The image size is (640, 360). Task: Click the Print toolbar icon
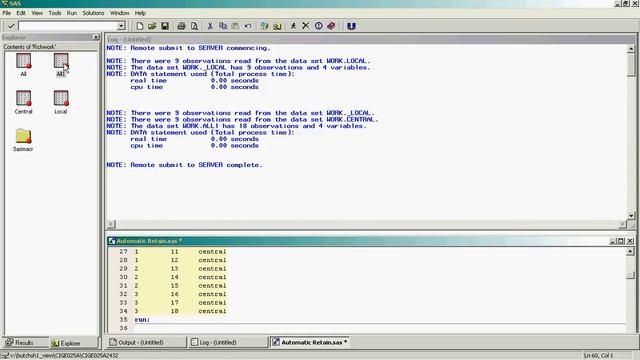(181, 26)
